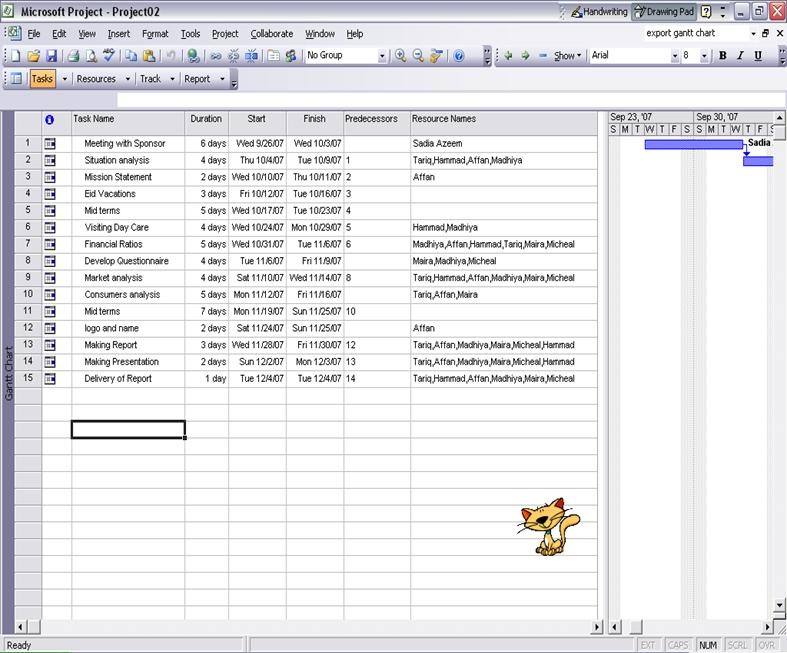Toggle Italic formatting
Viewport: 787px width, 653px height.
click(x=740, y=56)
